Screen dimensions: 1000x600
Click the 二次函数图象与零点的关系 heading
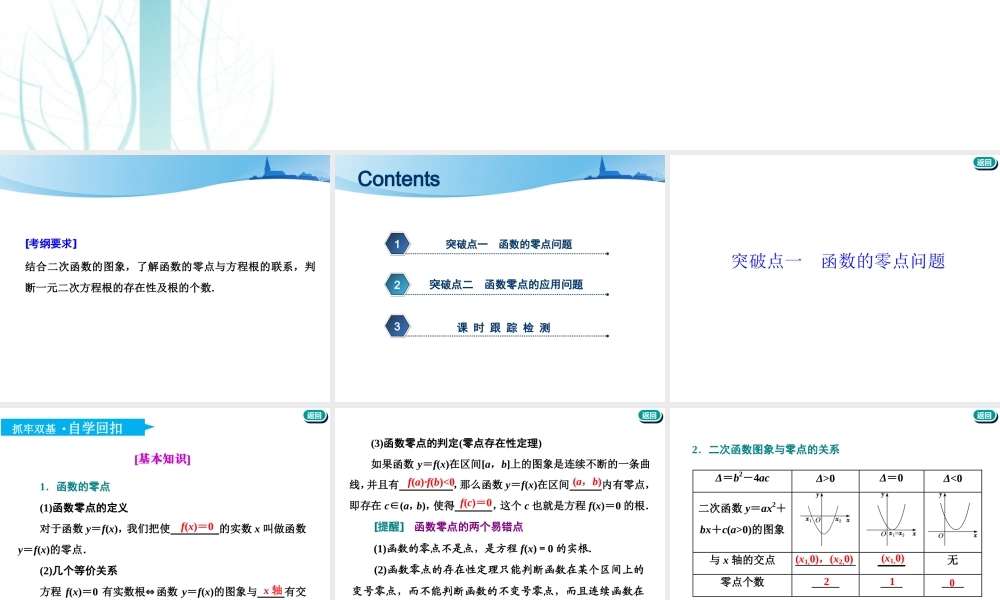770,449
